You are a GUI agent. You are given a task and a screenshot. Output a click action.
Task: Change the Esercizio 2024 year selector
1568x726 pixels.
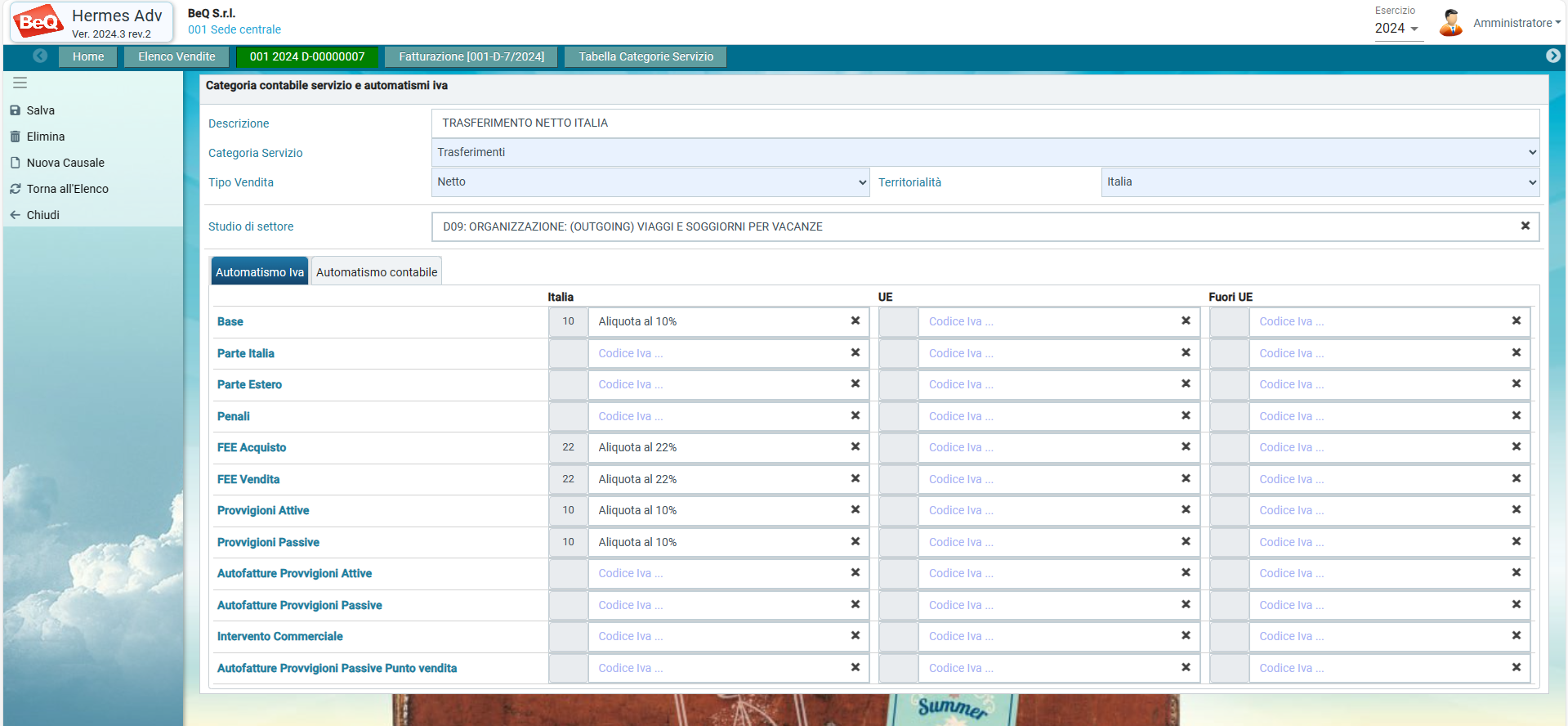[1396, 29]
